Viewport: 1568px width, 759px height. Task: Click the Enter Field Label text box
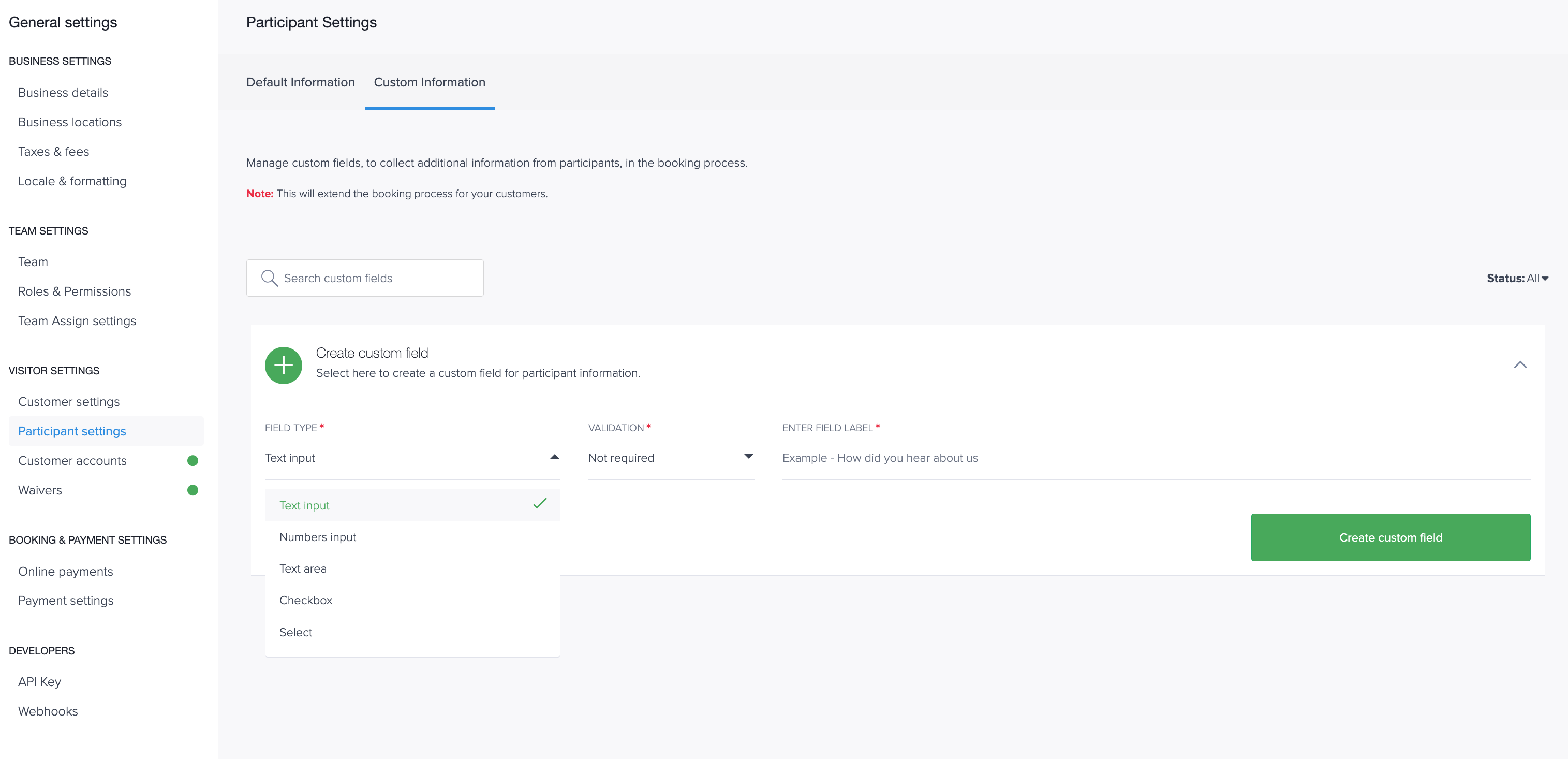tap(1156, 458)
